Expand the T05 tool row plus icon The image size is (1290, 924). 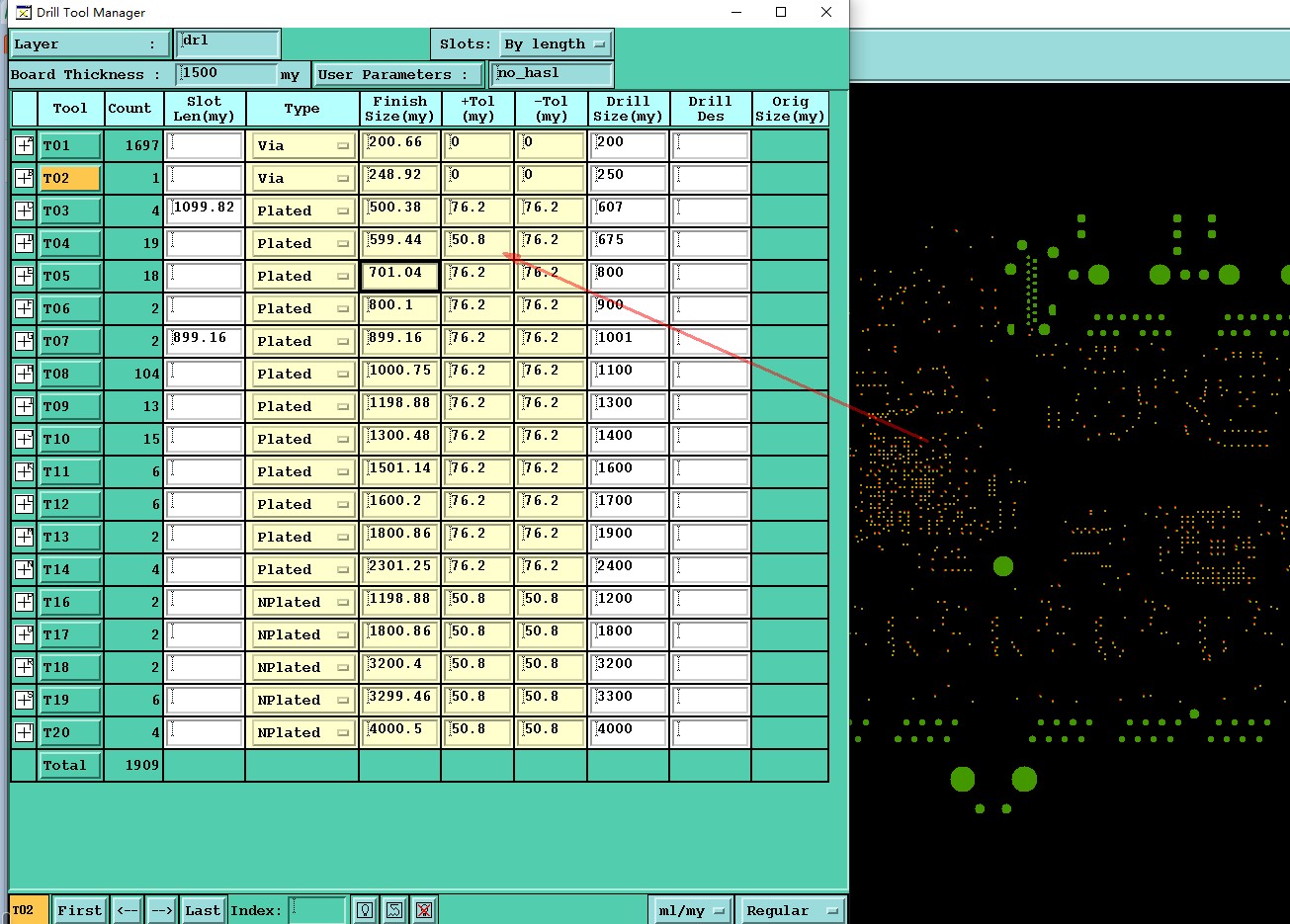pos(24,276)
